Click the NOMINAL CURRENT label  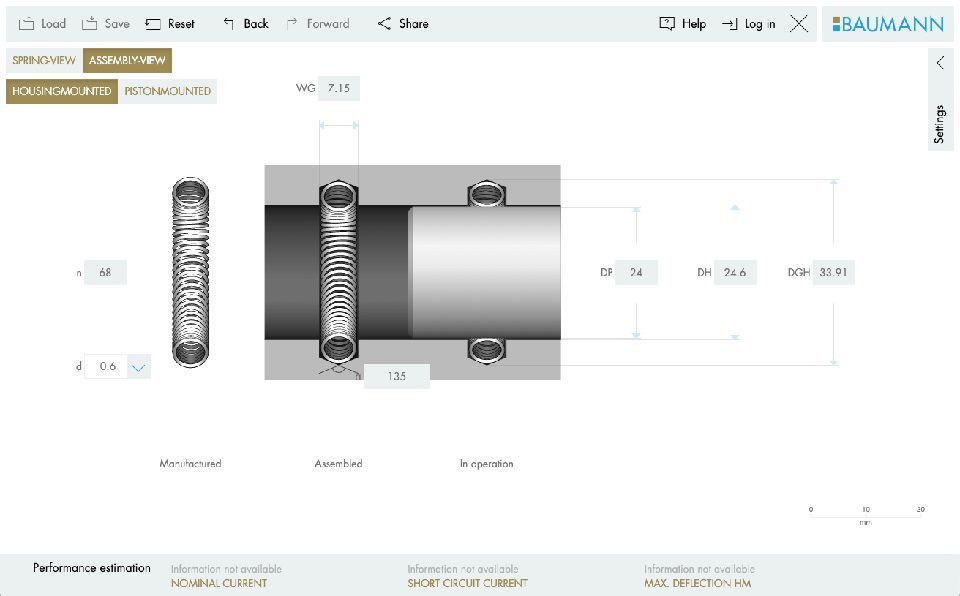tap(219, 583)
